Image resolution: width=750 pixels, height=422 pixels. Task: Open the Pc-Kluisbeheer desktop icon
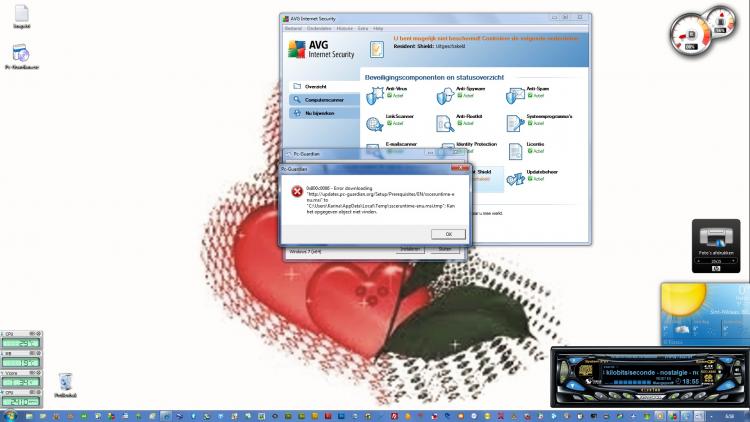click(x=21, y=57)
